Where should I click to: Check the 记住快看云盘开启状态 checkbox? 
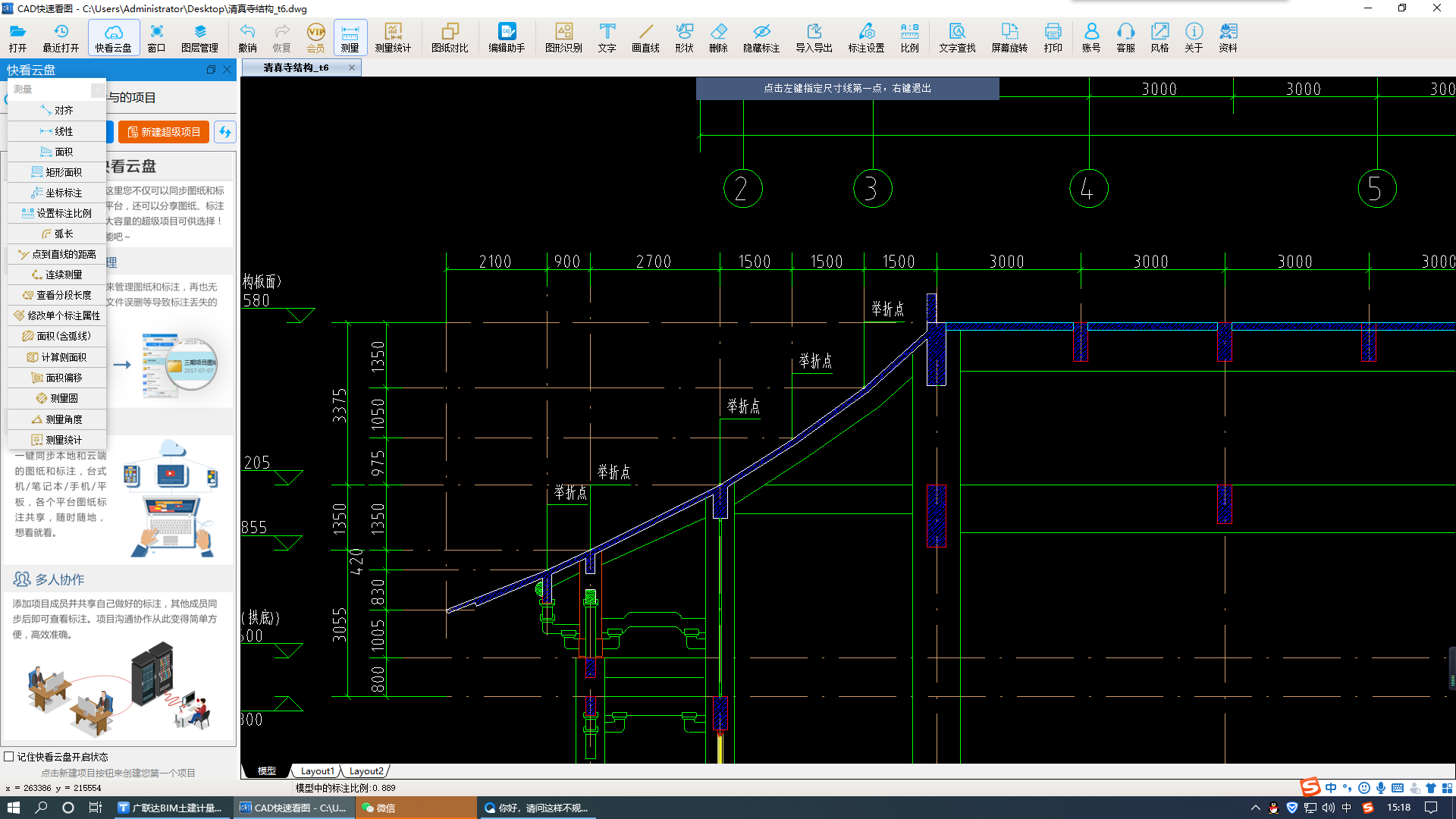pyautogui.click(x=11, y=757)
